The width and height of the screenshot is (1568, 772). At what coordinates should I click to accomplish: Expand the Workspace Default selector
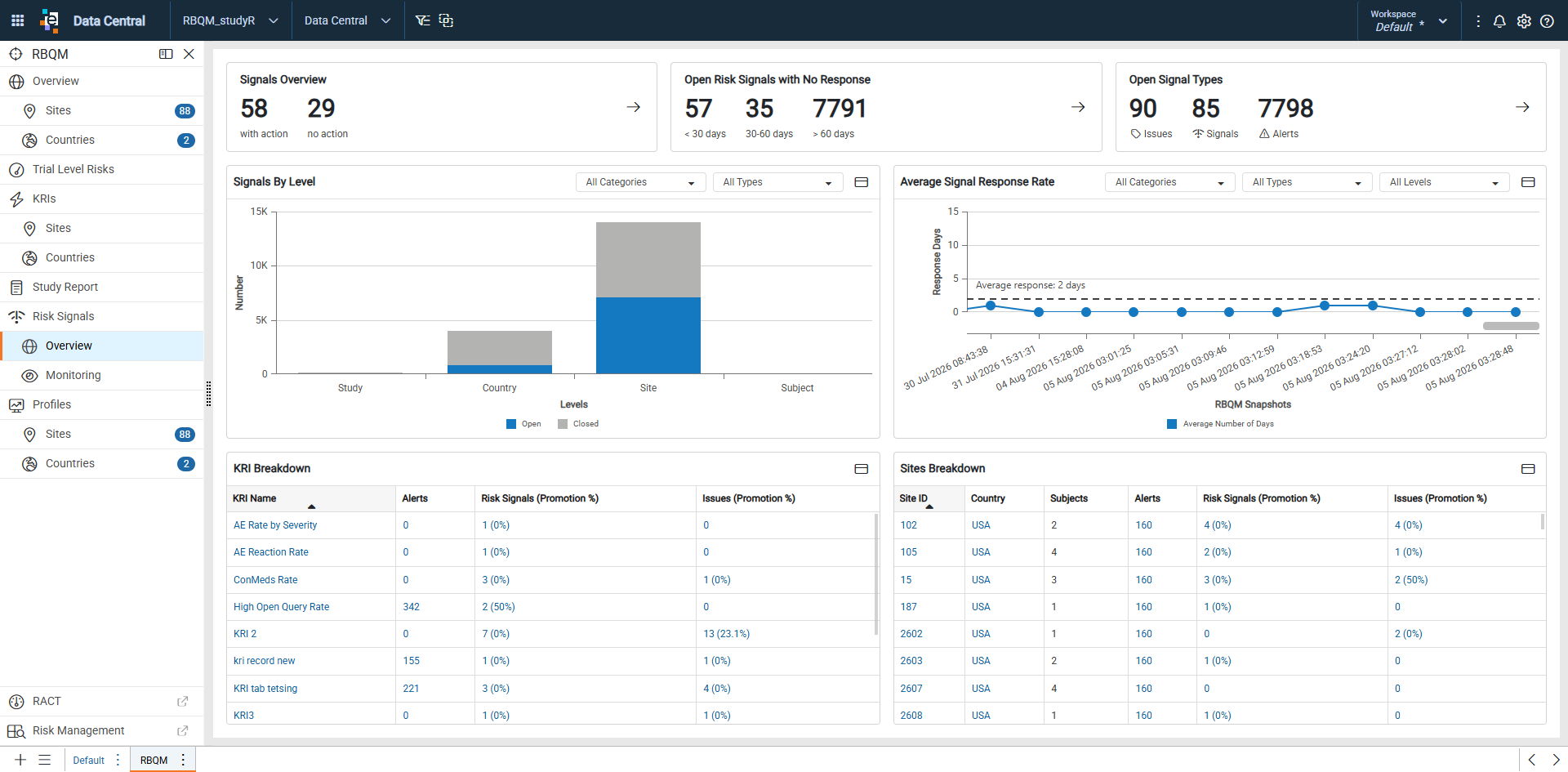[1408, 21]
